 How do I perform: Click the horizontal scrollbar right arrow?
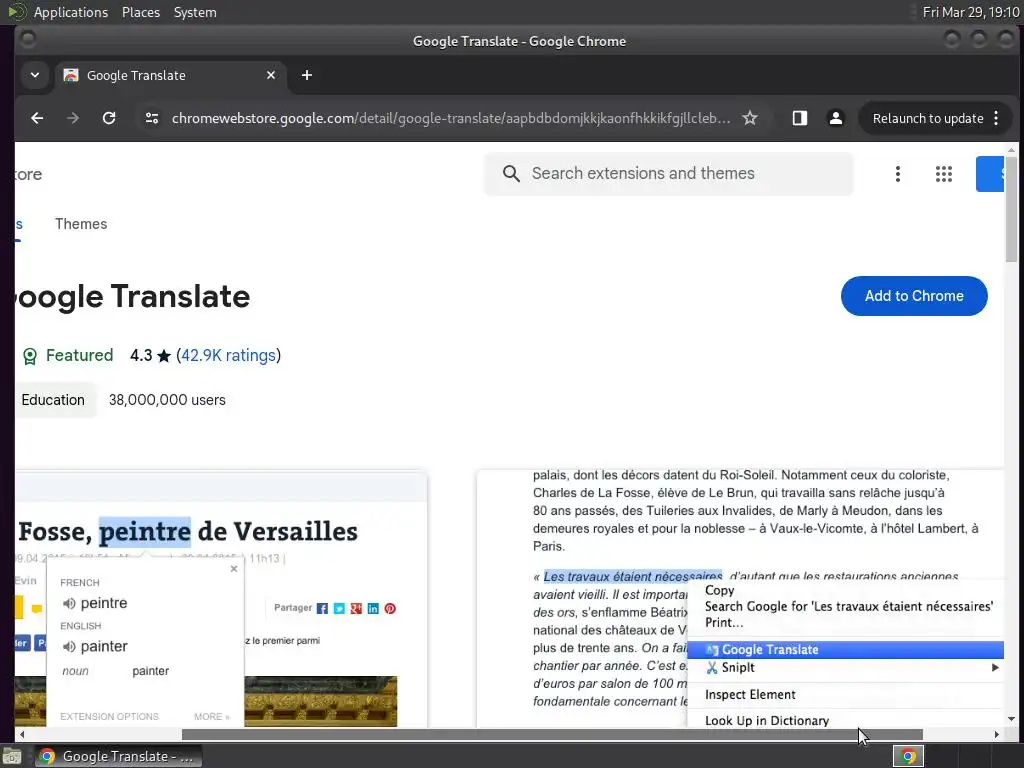997,734
